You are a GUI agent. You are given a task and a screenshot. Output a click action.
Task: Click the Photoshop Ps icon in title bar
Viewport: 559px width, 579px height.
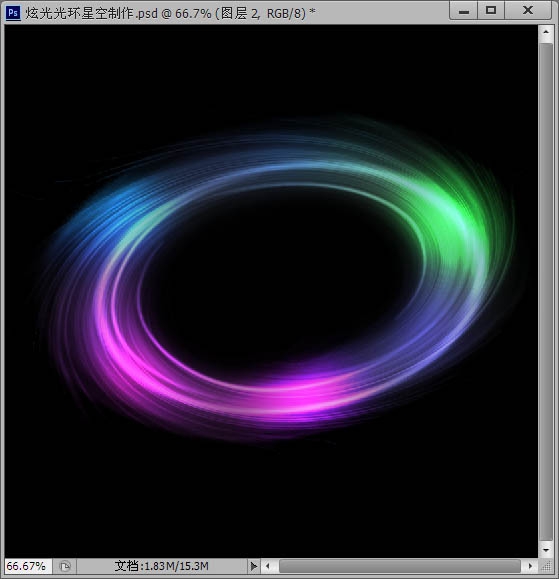click(x=13, y=13)
